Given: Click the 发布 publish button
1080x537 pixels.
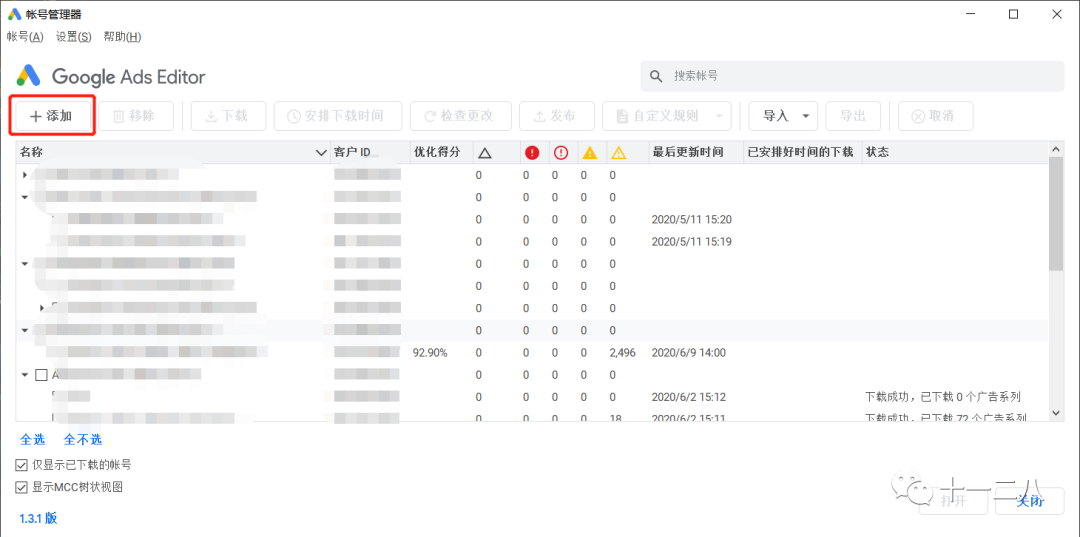Looking at the screenshot, I should [557, 116].
